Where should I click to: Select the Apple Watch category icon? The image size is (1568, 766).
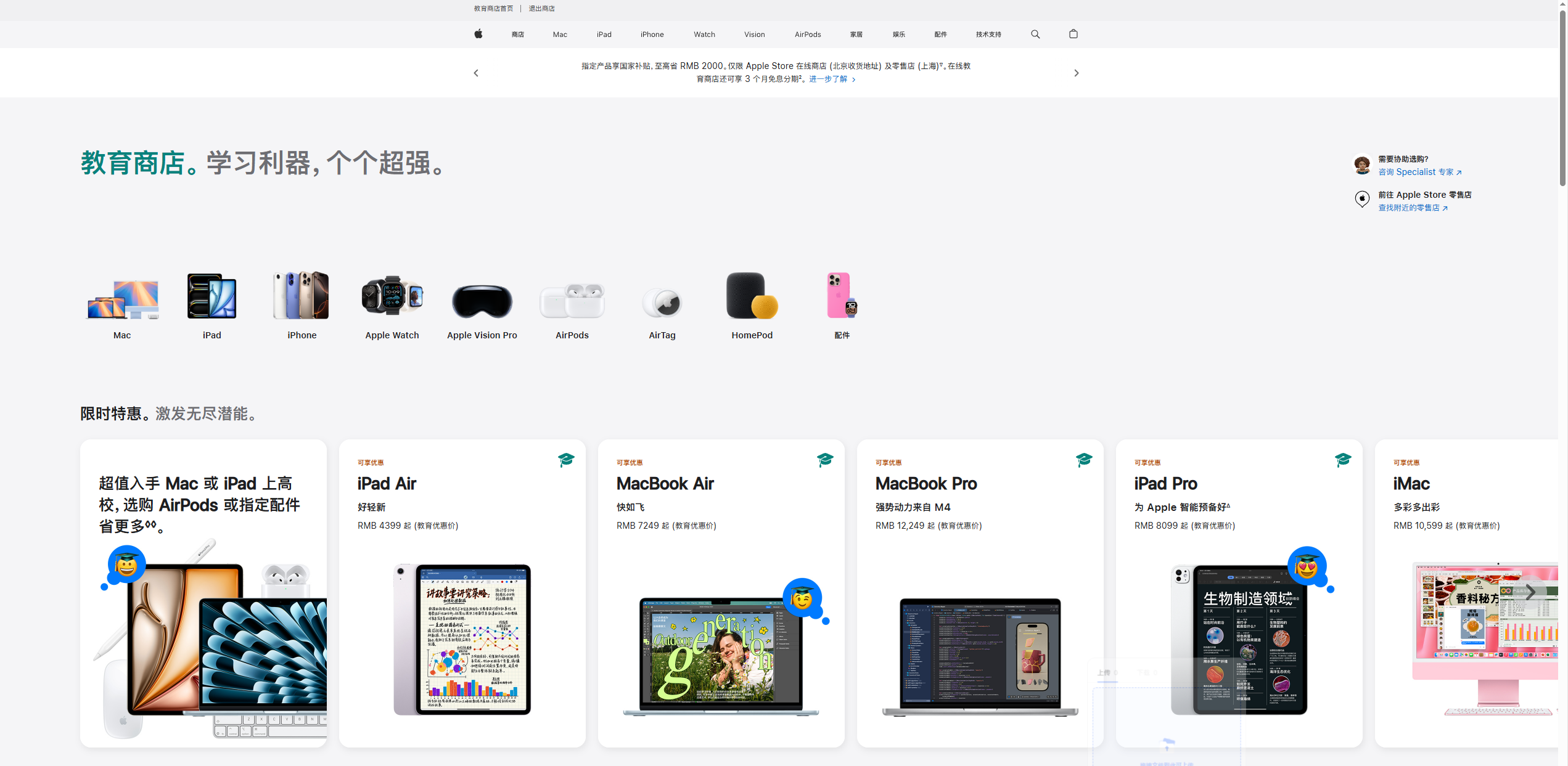coord(392,296)
